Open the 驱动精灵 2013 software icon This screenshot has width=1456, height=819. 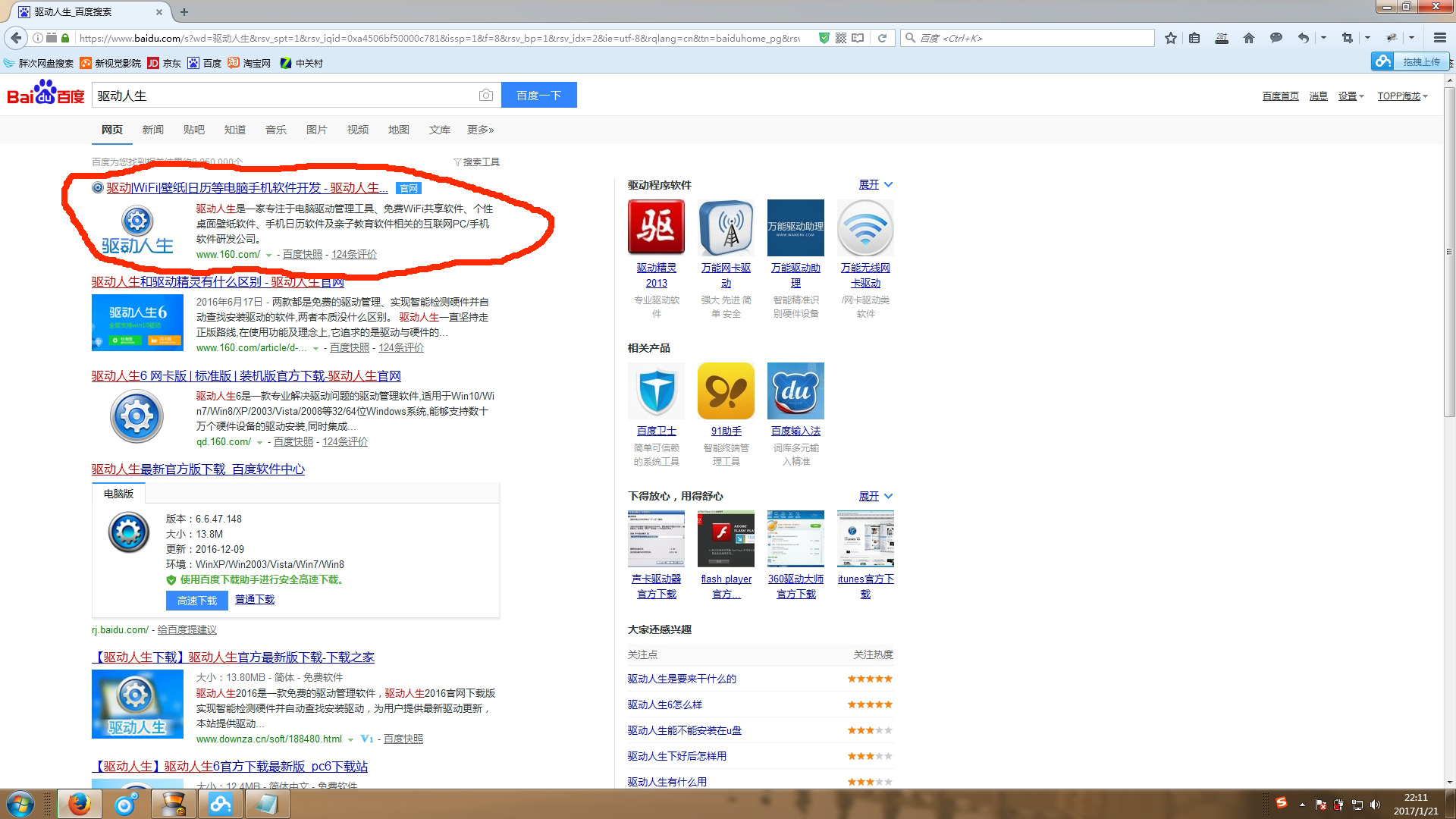tap(656, 227)
